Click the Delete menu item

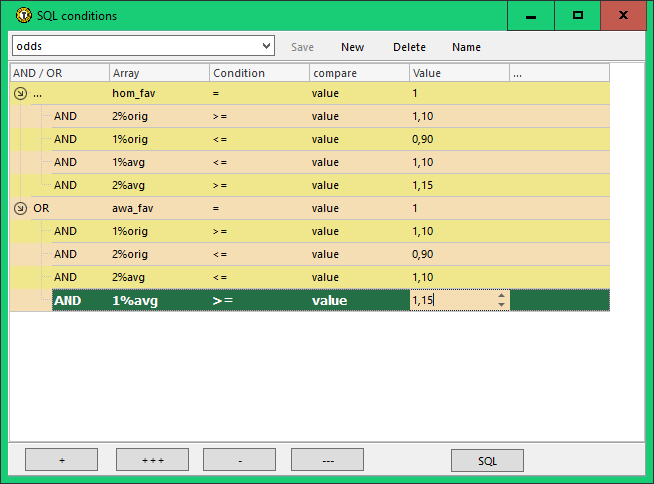[x=409, y=47]
